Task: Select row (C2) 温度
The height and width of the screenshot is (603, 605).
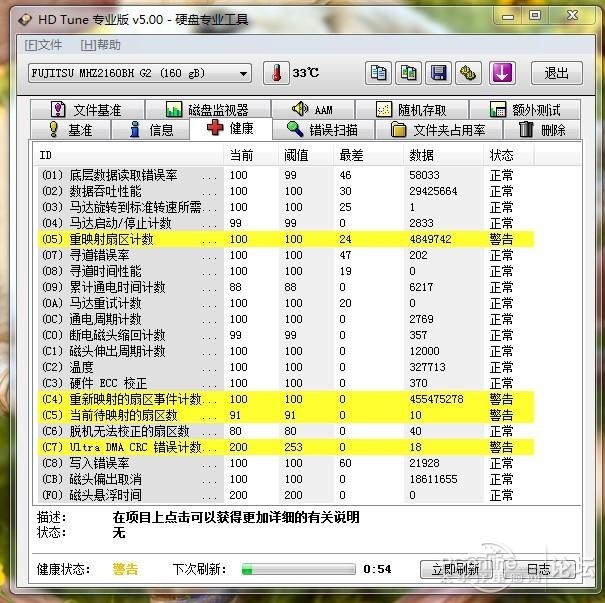Action: pyautogui.click(x=286, y=367)
